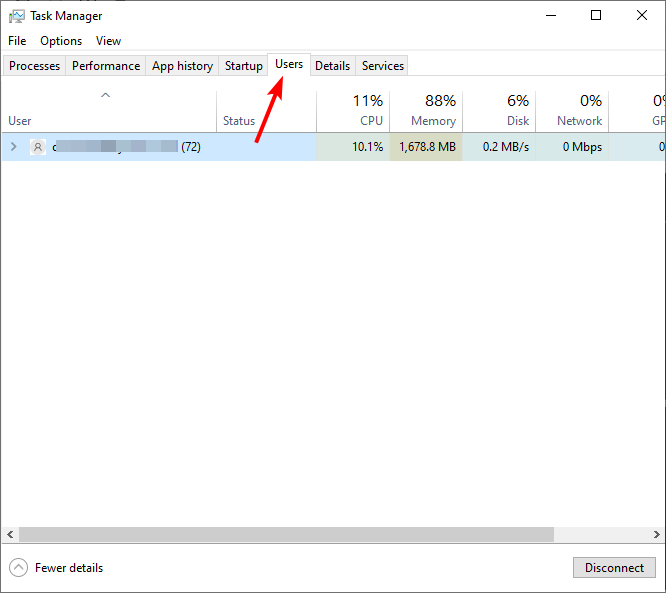Click the horizontal scrollbar thumb
This screenshot has width=666, height=593.
tap(286, 534)
